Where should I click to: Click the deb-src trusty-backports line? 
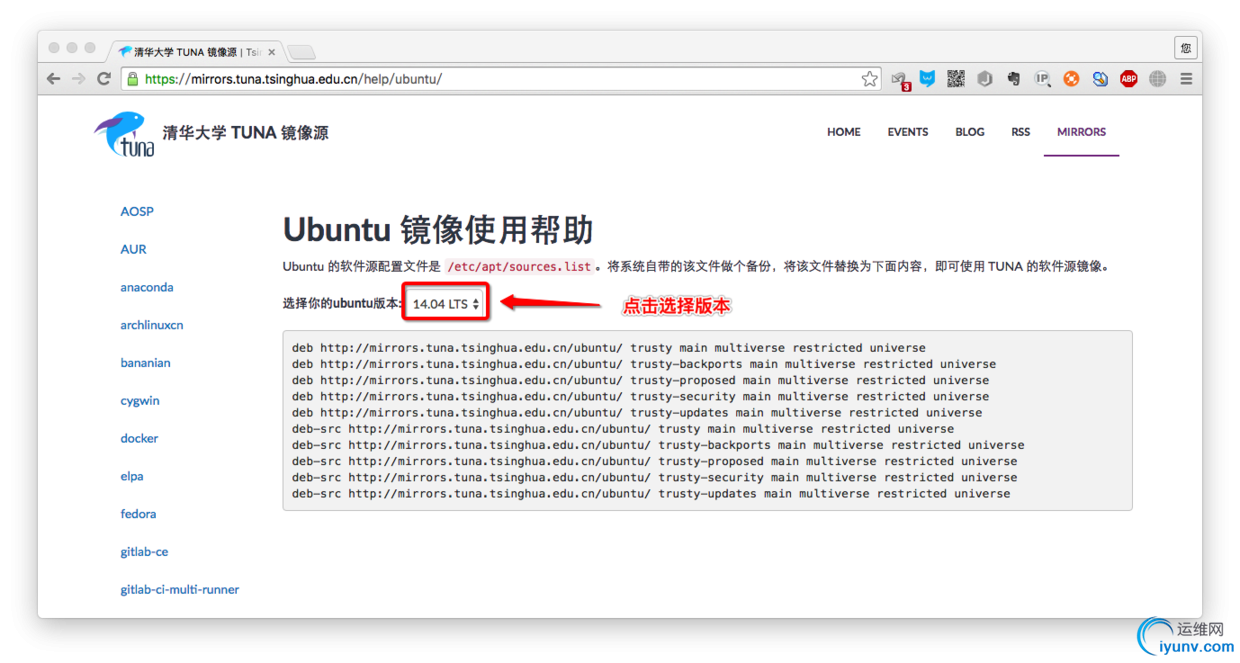[x=658, y=445]
